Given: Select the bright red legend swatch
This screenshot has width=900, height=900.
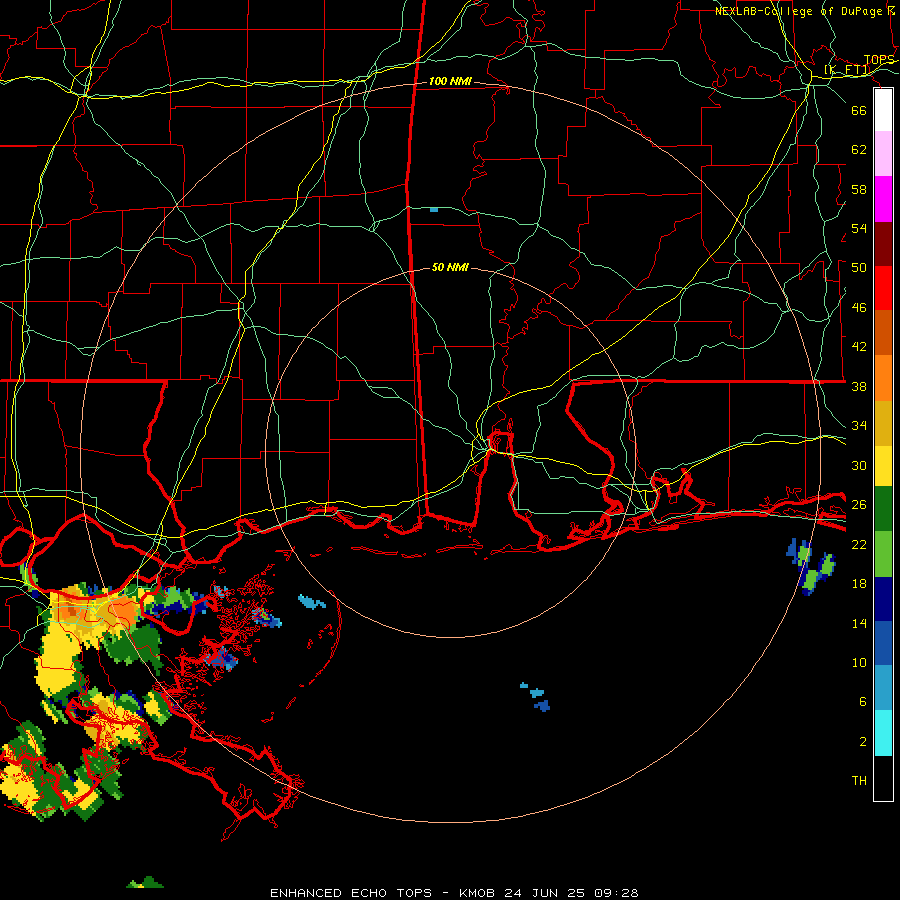Looking at the screenshot, I should [x=883, y=288].
